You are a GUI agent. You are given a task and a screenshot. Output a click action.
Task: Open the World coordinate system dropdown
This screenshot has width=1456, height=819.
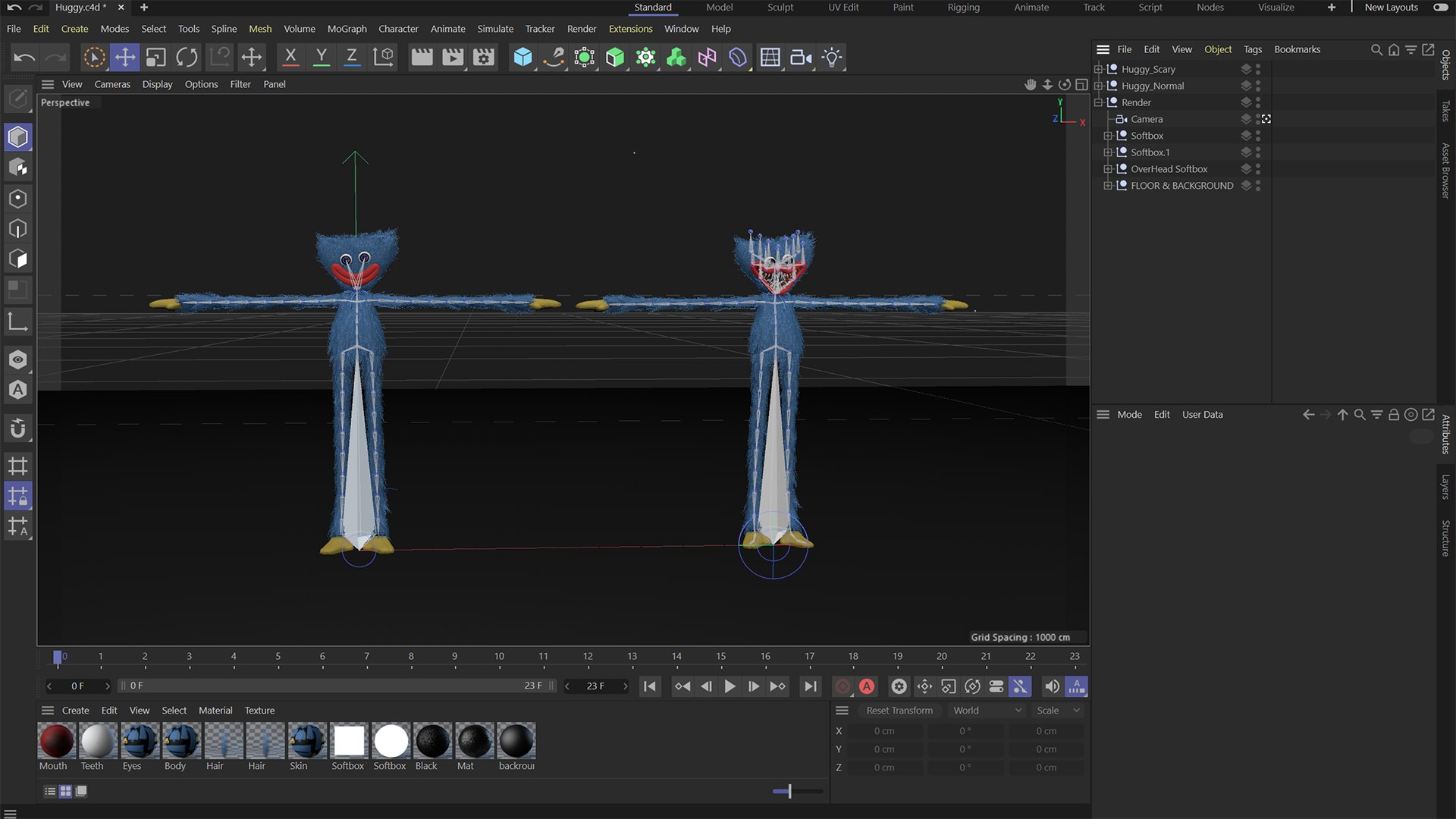coord(987,711)
